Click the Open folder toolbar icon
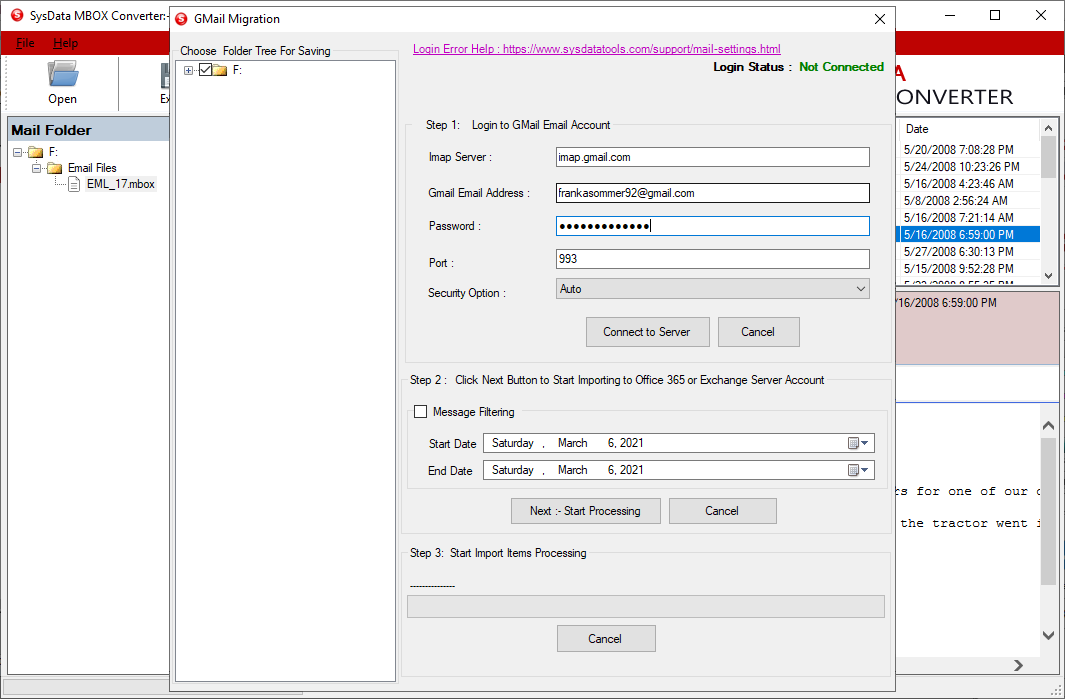Screen dimensions: 1065x699 [62, 74]
